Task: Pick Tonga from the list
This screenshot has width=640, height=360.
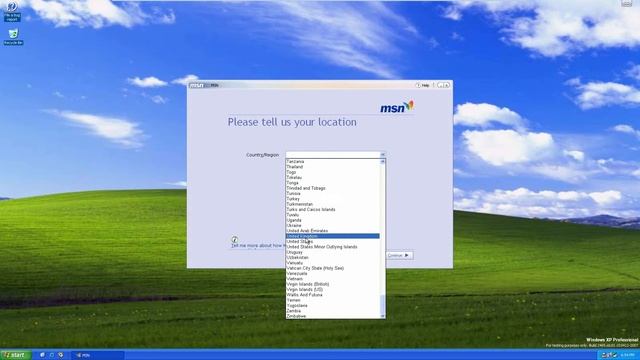Action: coord(333,183)
